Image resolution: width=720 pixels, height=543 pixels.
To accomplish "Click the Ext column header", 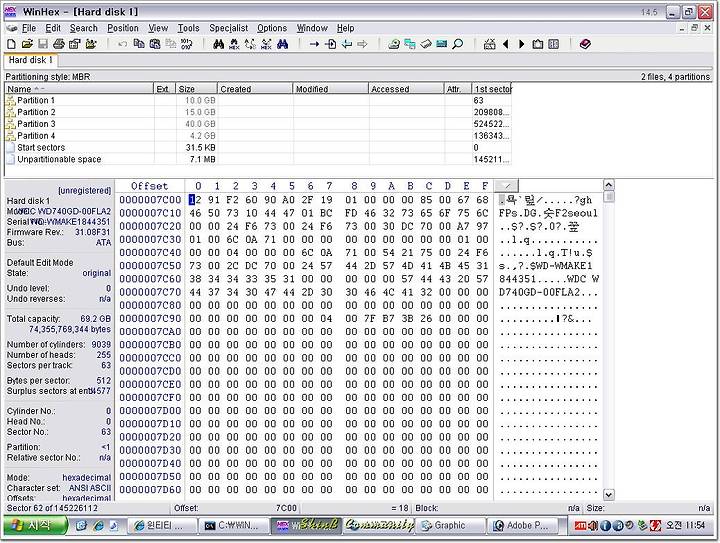I will click(165, 89).
